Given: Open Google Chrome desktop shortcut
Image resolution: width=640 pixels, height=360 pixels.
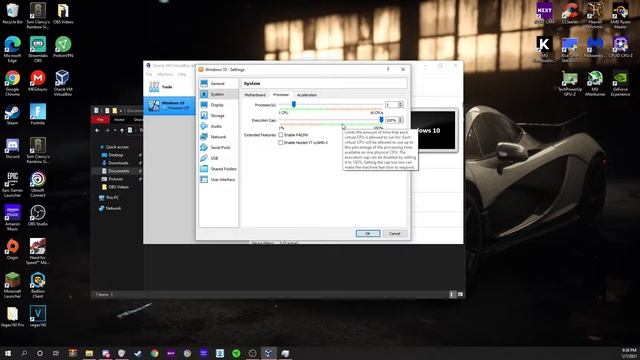Looking at the screenshot, I should (x=13, y=83).
